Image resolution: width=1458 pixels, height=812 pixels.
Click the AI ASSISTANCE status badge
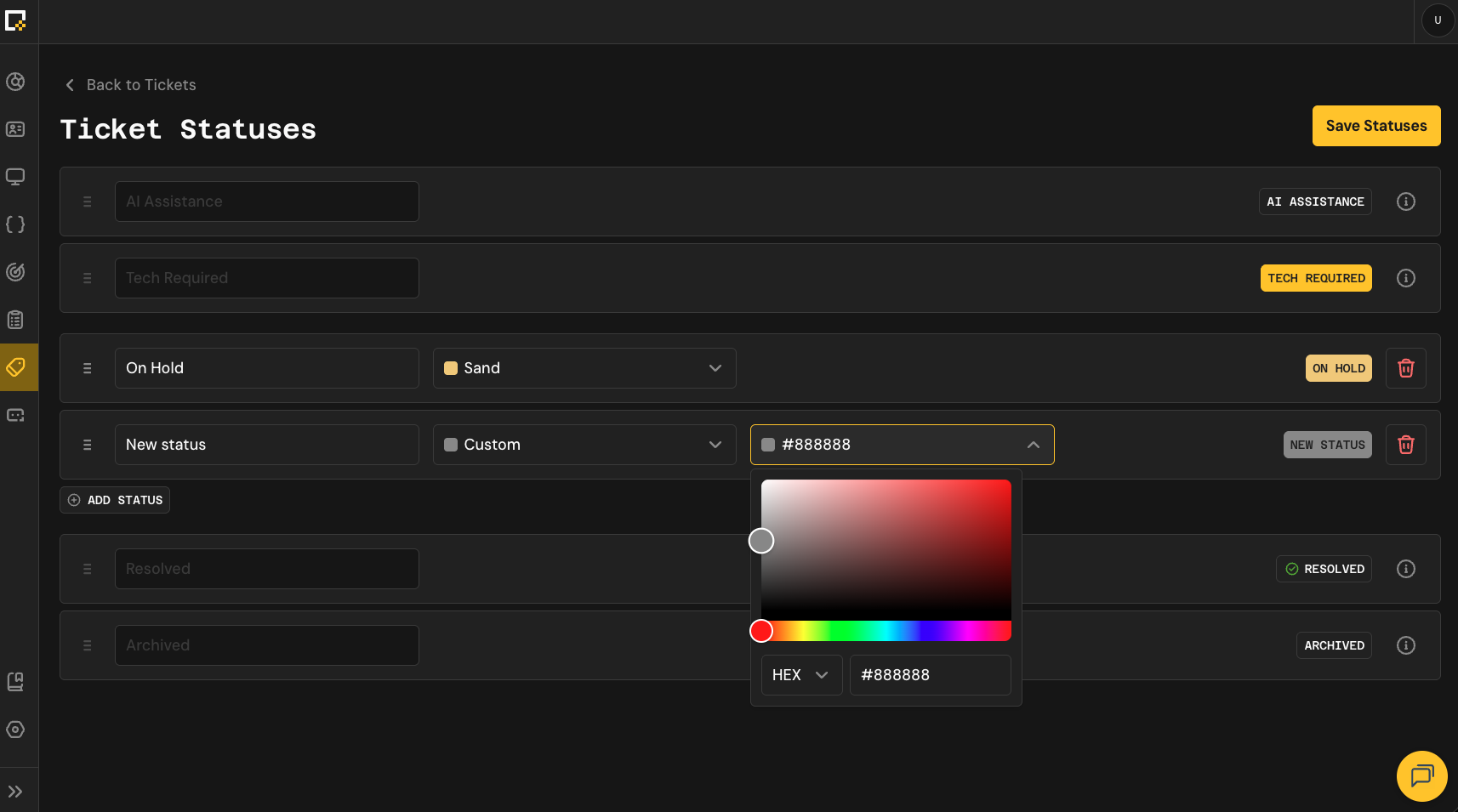(1315, 202)
